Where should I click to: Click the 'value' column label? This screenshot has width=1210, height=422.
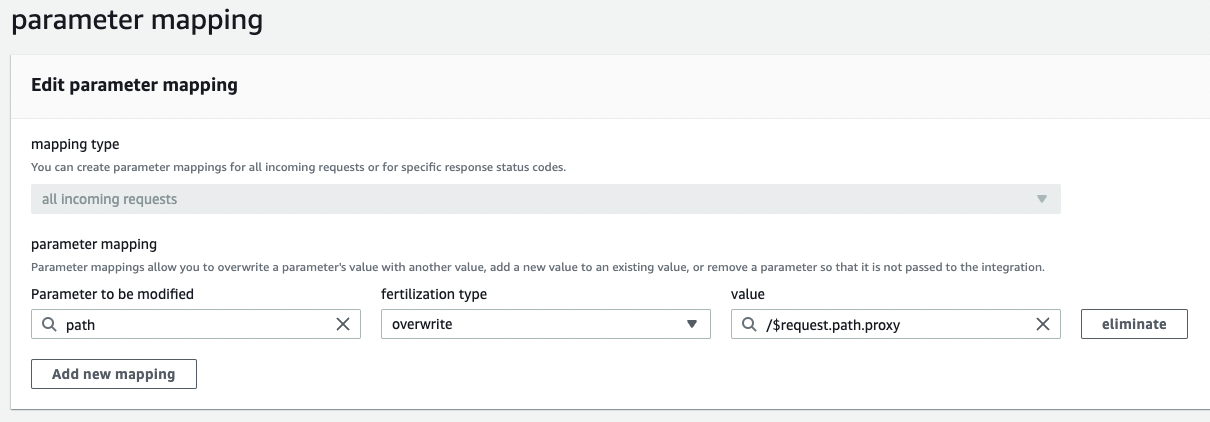[x=748, y=294]
